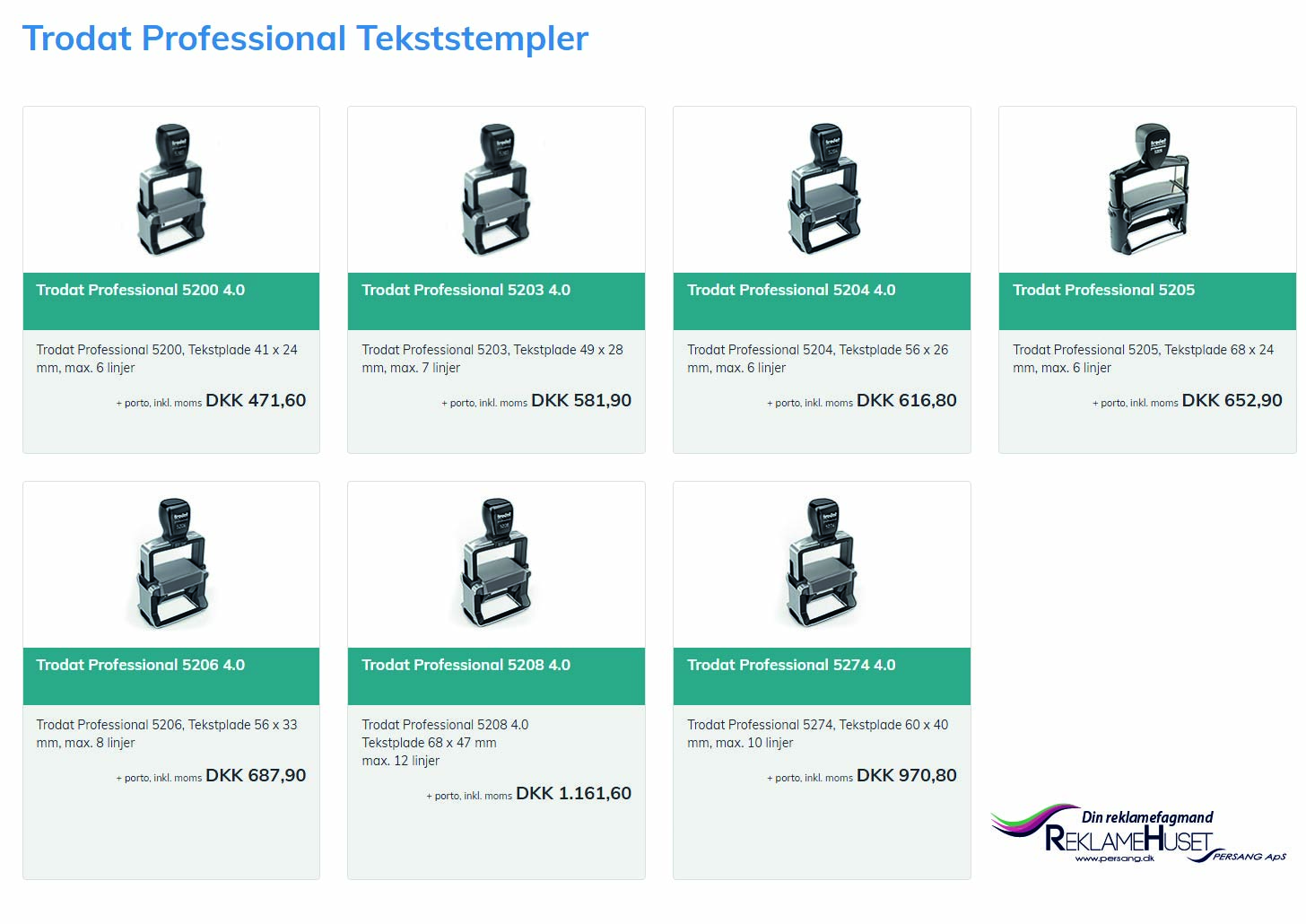Viewport: 1306px width, 924px height.
Task: Click the DKK 1.161,60 price
Action: (x=574, y=793)
